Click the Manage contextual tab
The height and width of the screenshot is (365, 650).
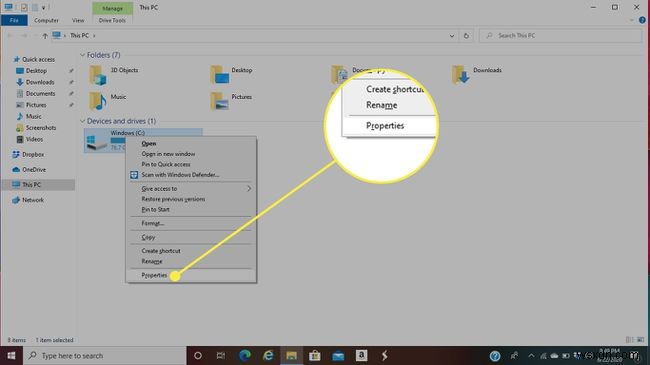(112, 8)
